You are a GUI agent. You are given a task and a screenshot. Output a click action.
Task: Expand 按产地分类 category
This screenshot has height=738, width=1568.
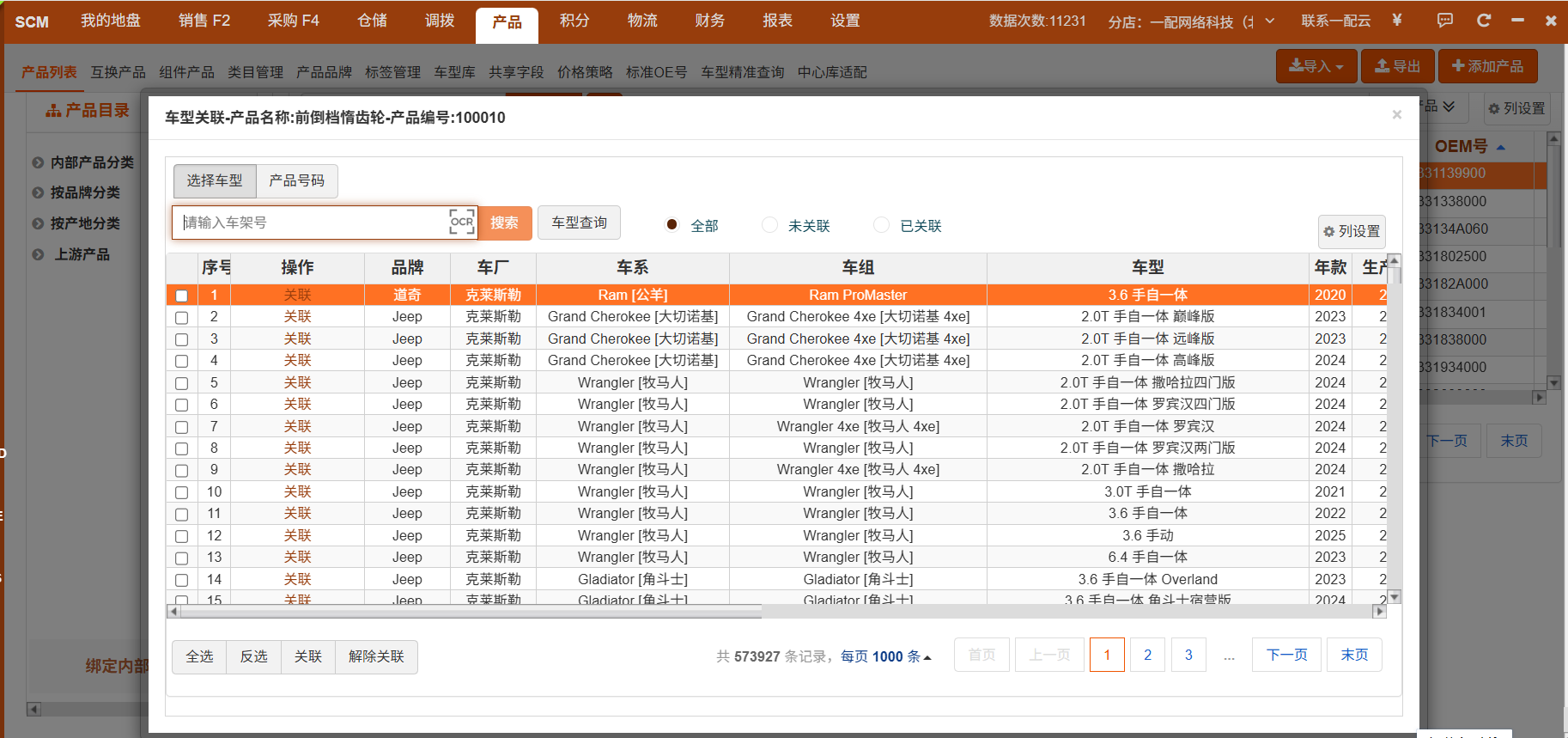(x=38, y=224)
